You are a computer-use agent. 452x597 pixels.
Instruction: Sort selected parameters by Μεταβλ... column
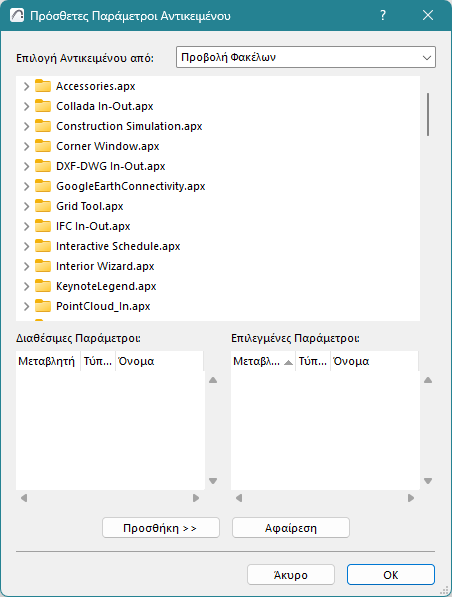tap(263, 361)
